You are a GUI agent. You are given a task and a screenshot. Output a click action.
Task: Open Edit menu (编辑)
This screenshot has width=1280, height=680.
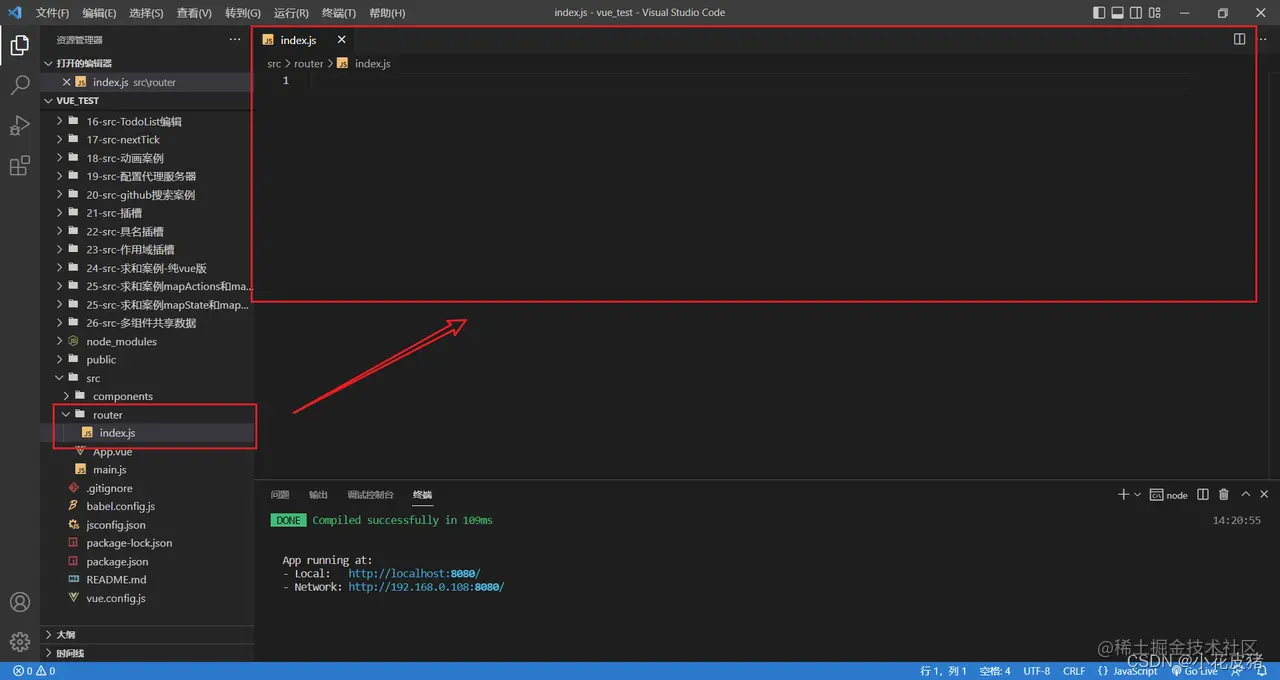99,13
